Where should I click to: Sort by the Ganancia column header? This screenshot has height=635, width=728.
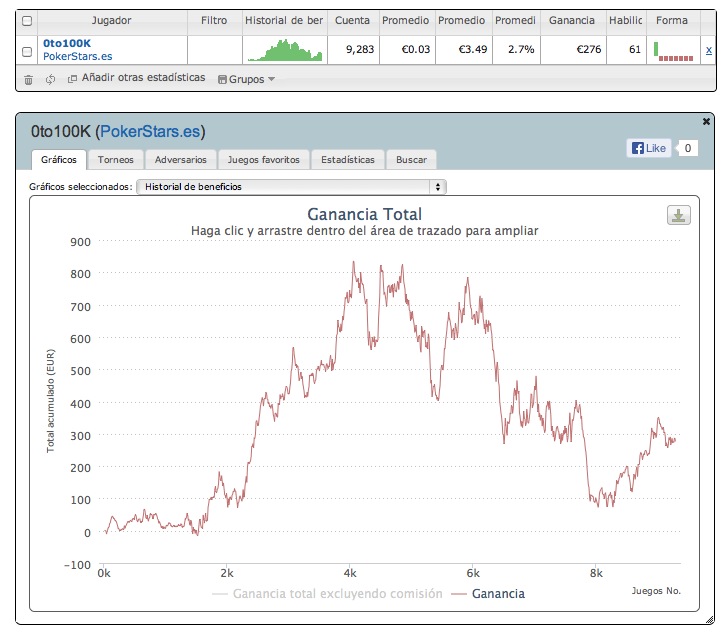click(572, 20)
